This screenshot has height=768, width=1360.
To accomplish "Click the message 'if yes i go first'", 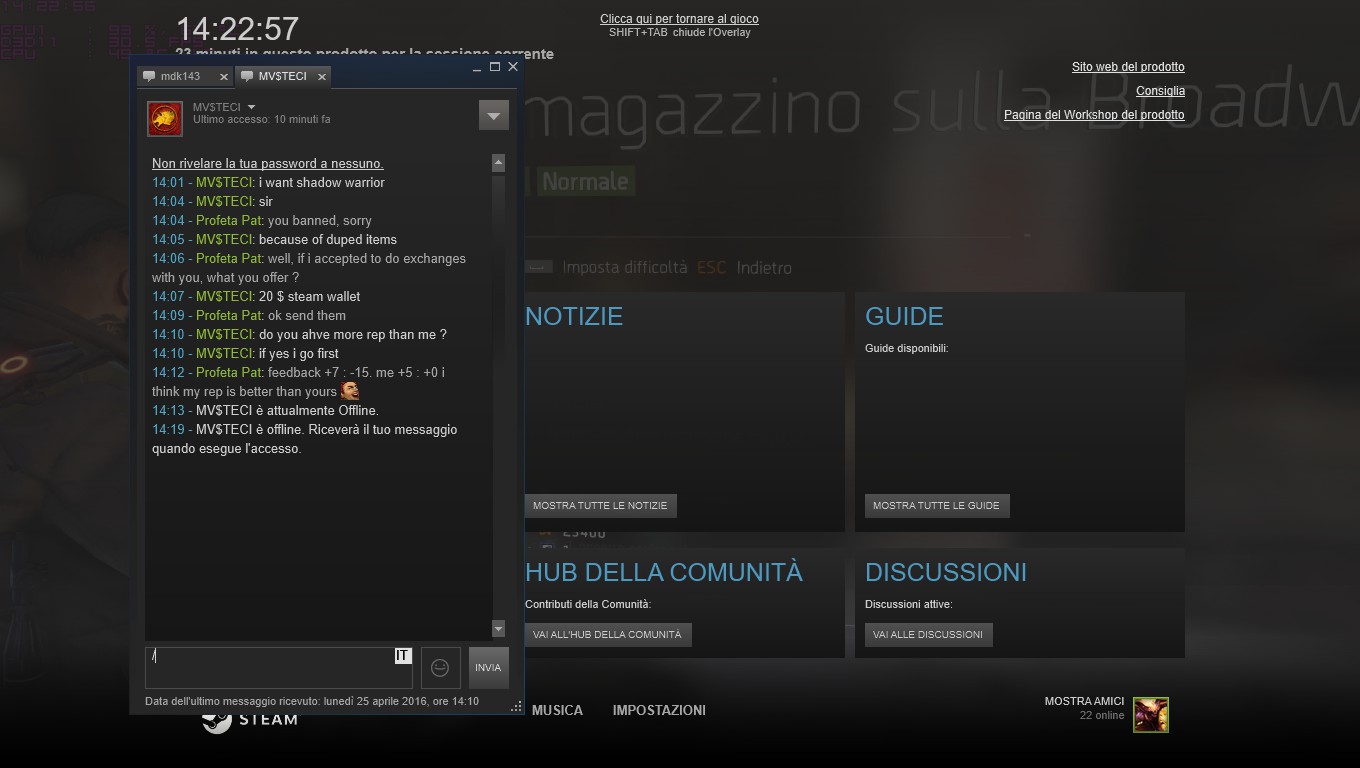I will (x=298, y=353).
